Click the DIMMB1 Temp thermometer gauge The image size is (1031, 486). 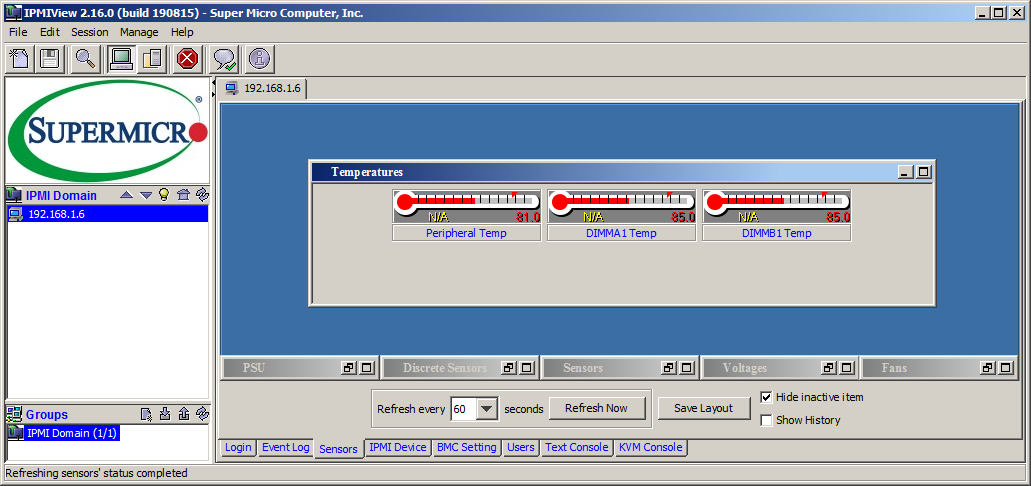pos(777,207)
